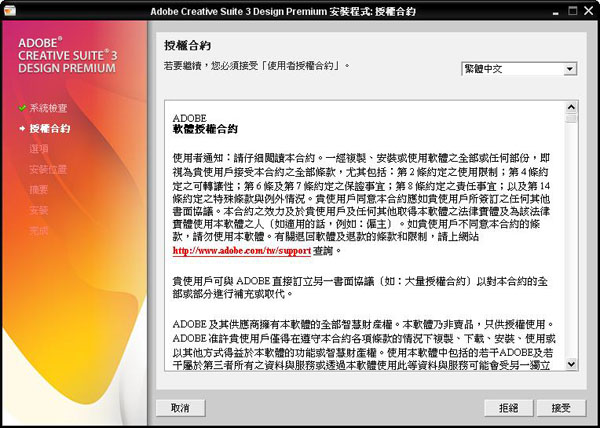The height and width of the screenshot is (428, 600).
Task: Select the 完成 step in sidebar
Action: [39, 231]
